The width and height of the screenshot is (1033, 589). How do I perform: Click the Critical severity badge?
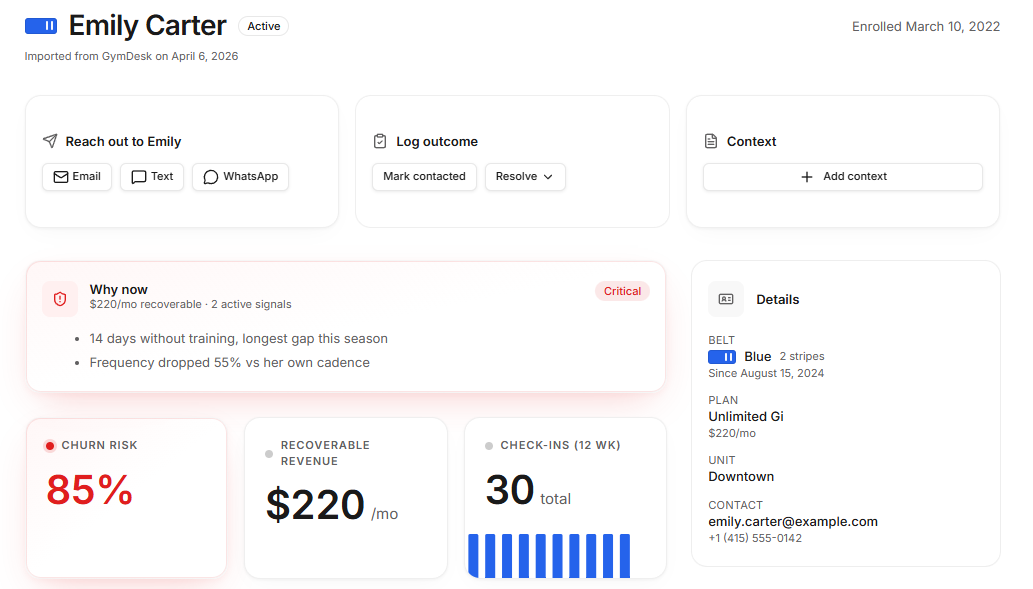622,291
